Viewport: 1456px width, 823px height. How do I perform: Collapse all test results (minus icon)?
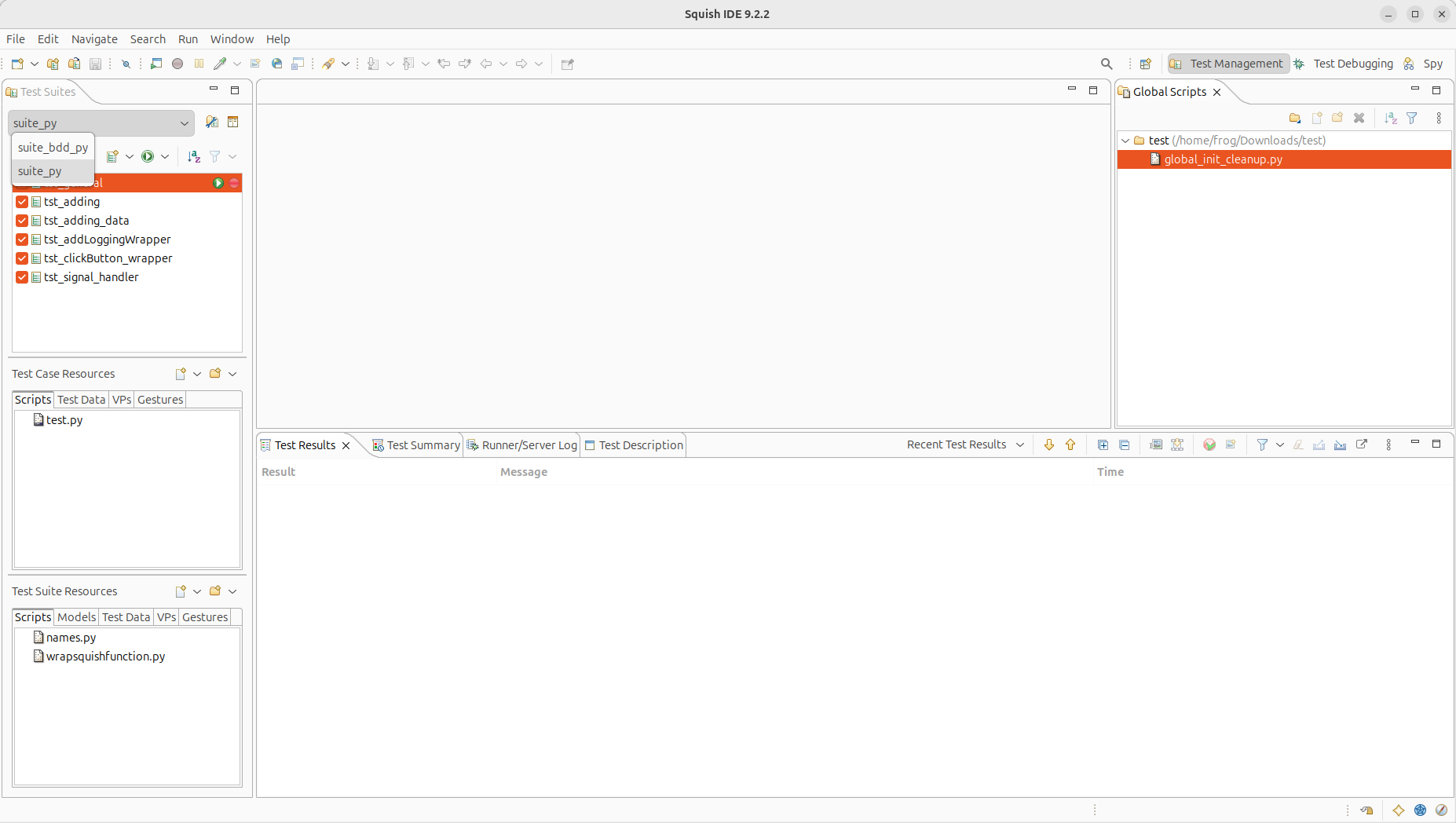1125,444
